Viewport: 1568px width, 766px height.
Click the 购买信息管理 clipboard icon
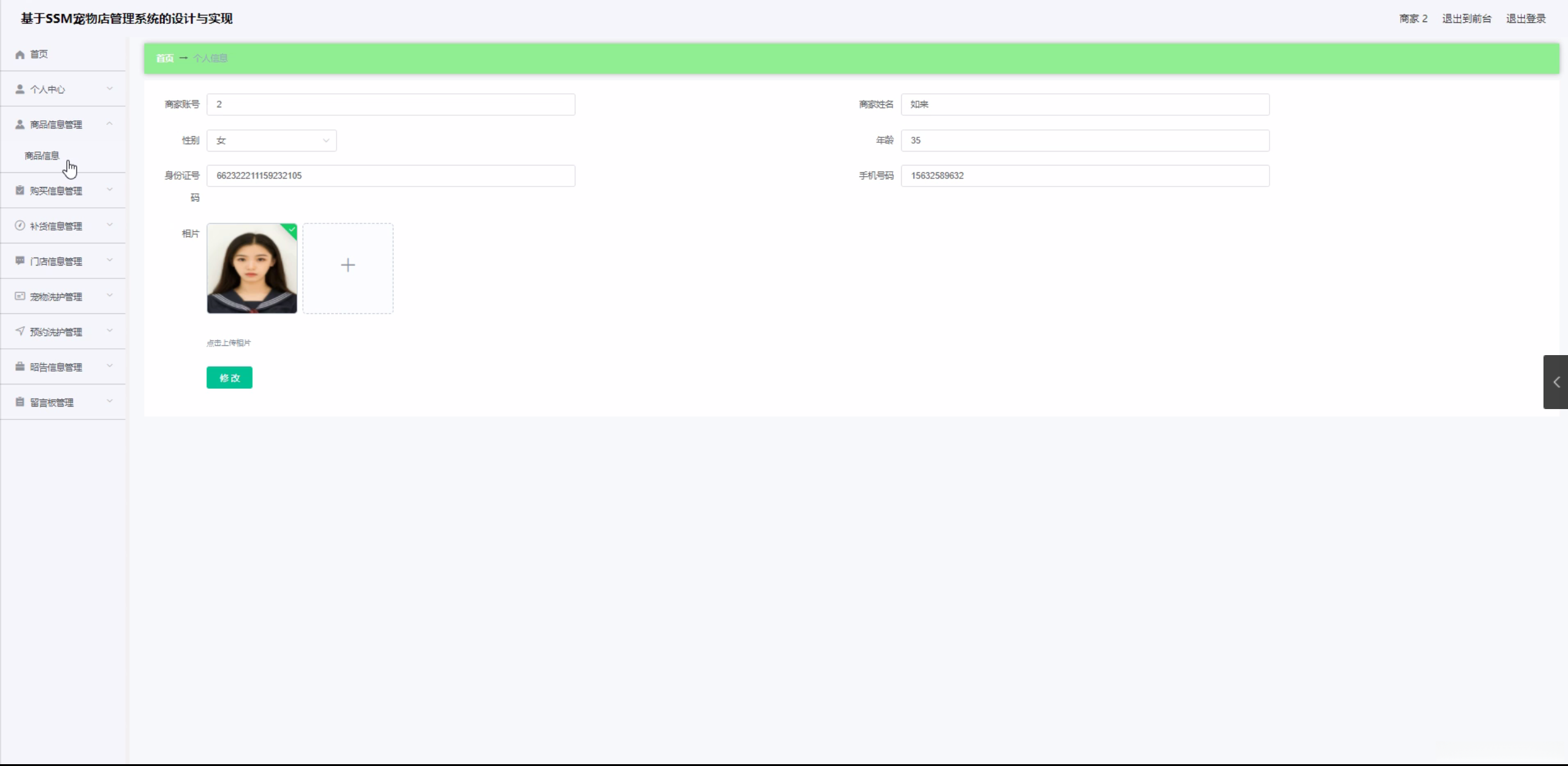coord(20,191)
